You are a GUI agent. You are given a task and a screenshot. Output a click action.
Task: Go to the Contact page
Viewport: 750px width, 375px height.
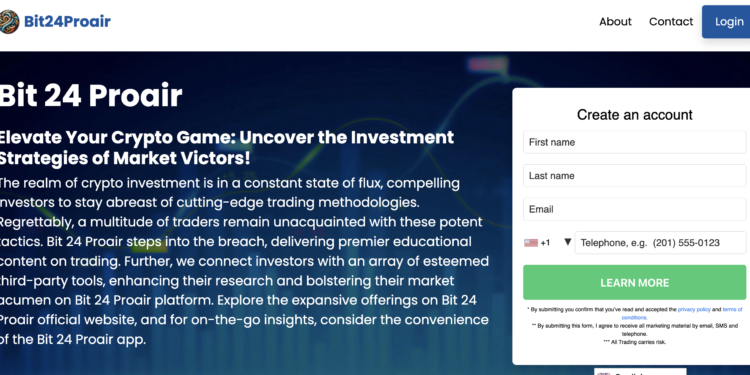pos(671,22)
